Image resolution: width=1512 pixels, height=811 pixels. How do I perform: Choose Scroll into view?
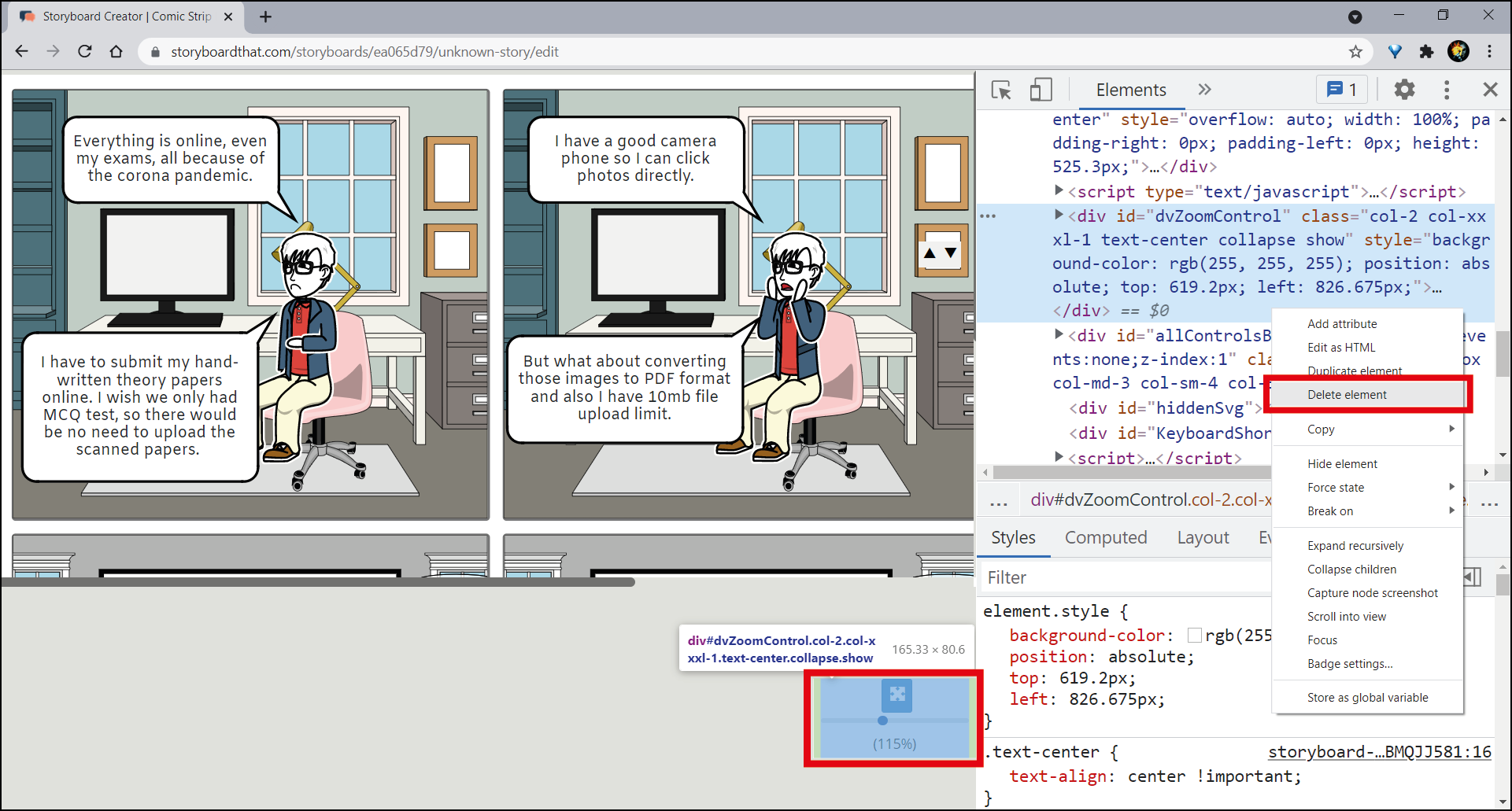1347,617
